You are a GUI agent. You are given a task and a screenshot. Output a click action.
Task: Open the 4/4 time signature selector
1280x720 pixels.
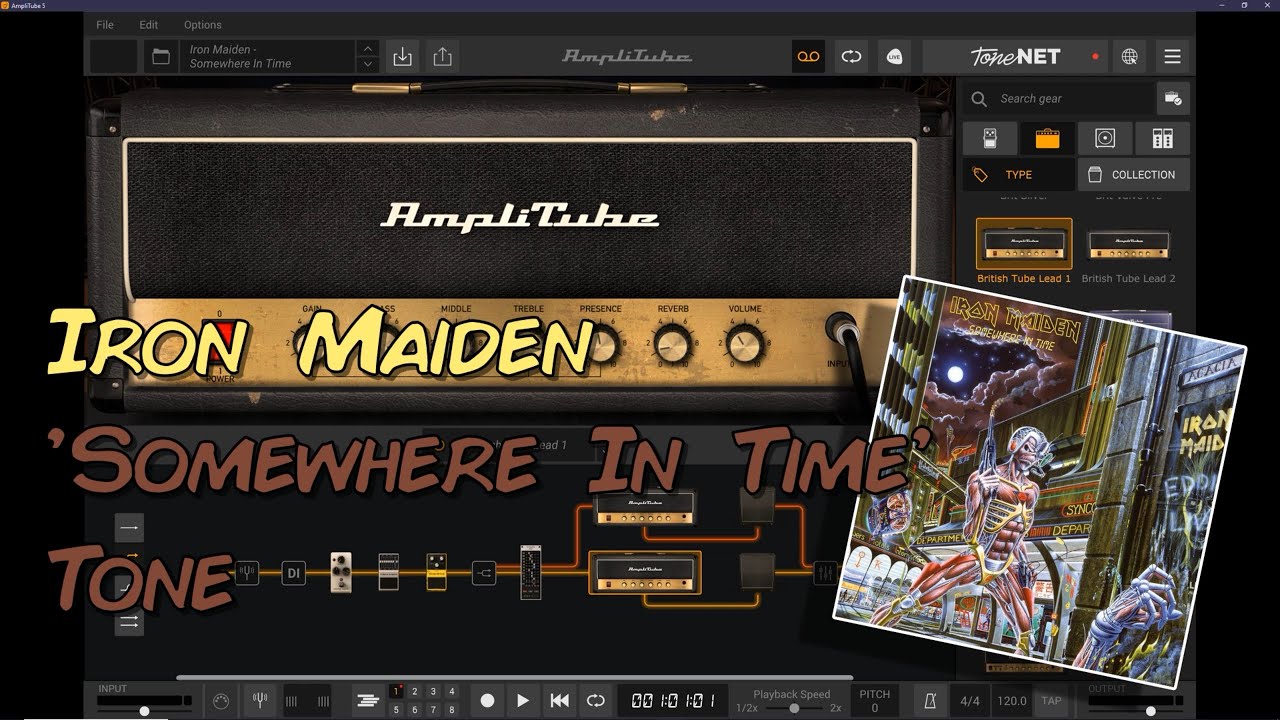point(970,701)
